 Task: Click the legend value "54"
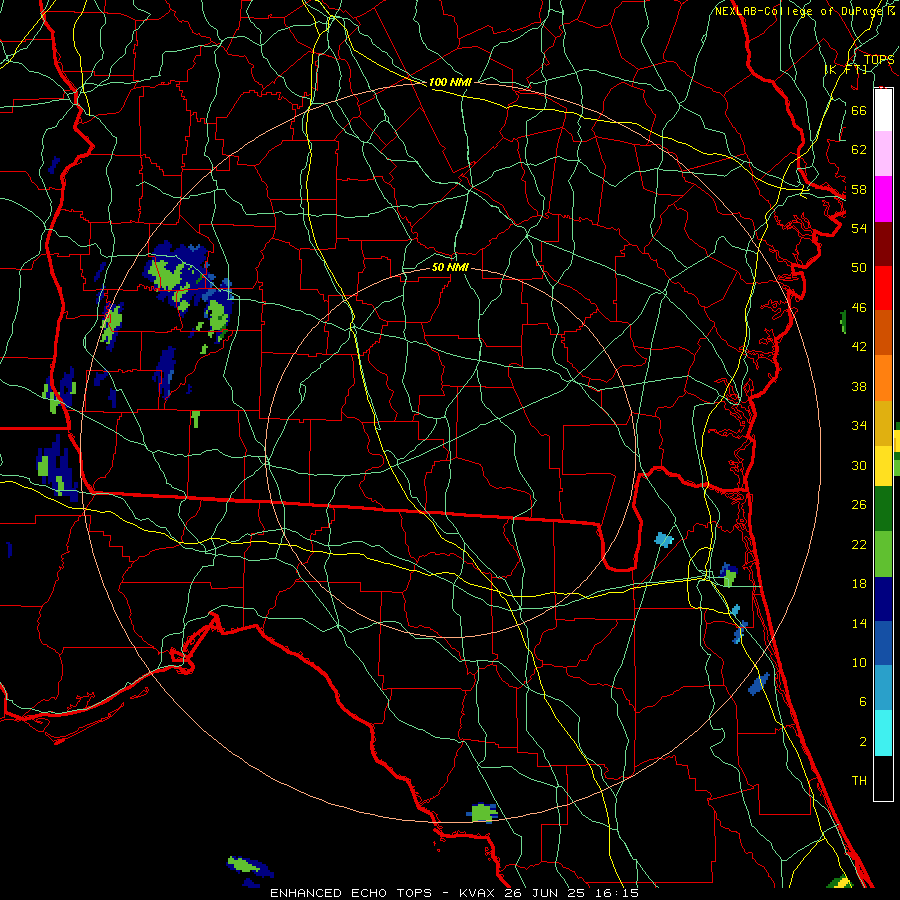[859, 228]
